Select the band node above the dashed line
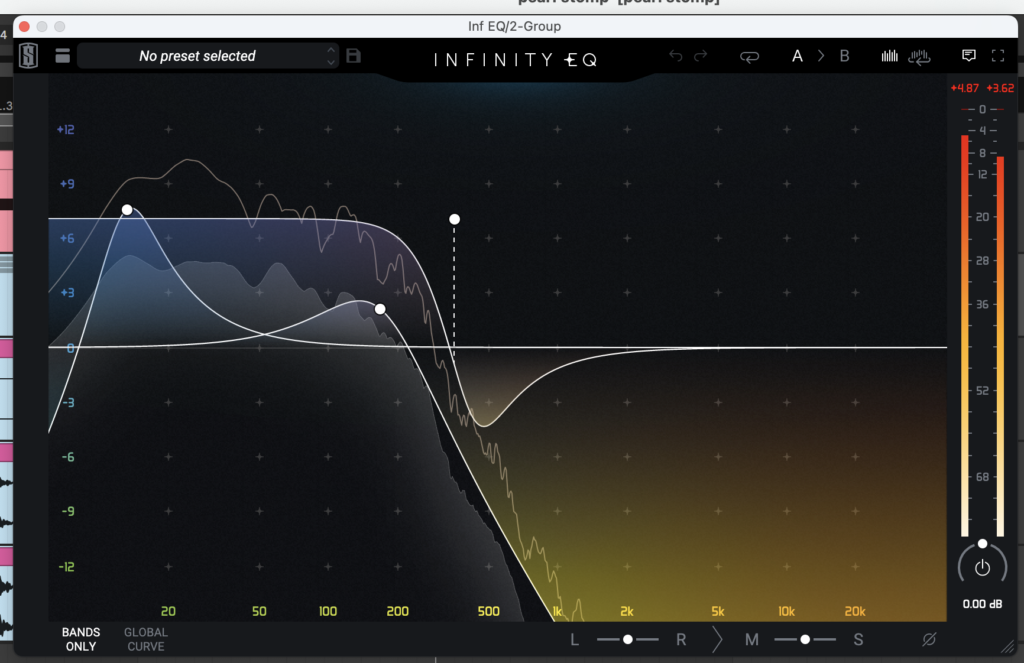Image resolution: width=1024 pixels, height=663 pixels. click(455, 219)
